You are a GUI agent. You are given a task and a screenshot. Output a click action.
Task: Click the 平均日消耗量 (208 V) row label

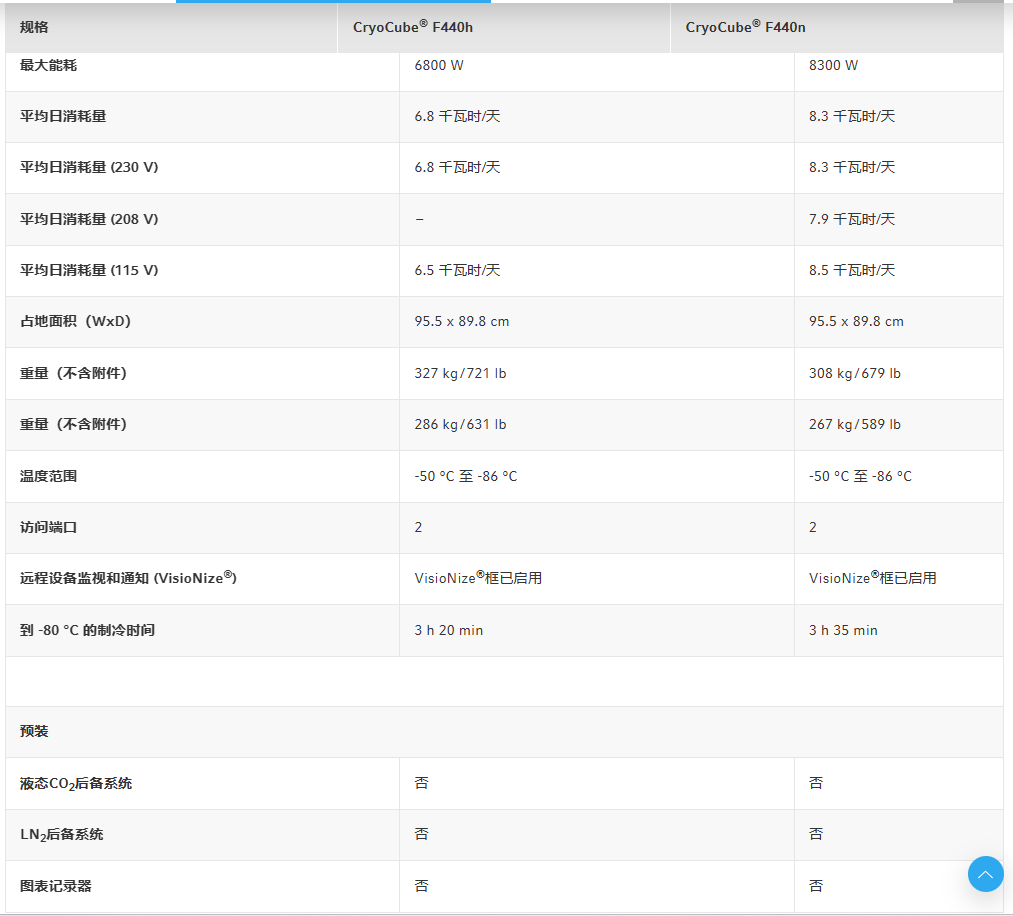(x=89, y=219)
